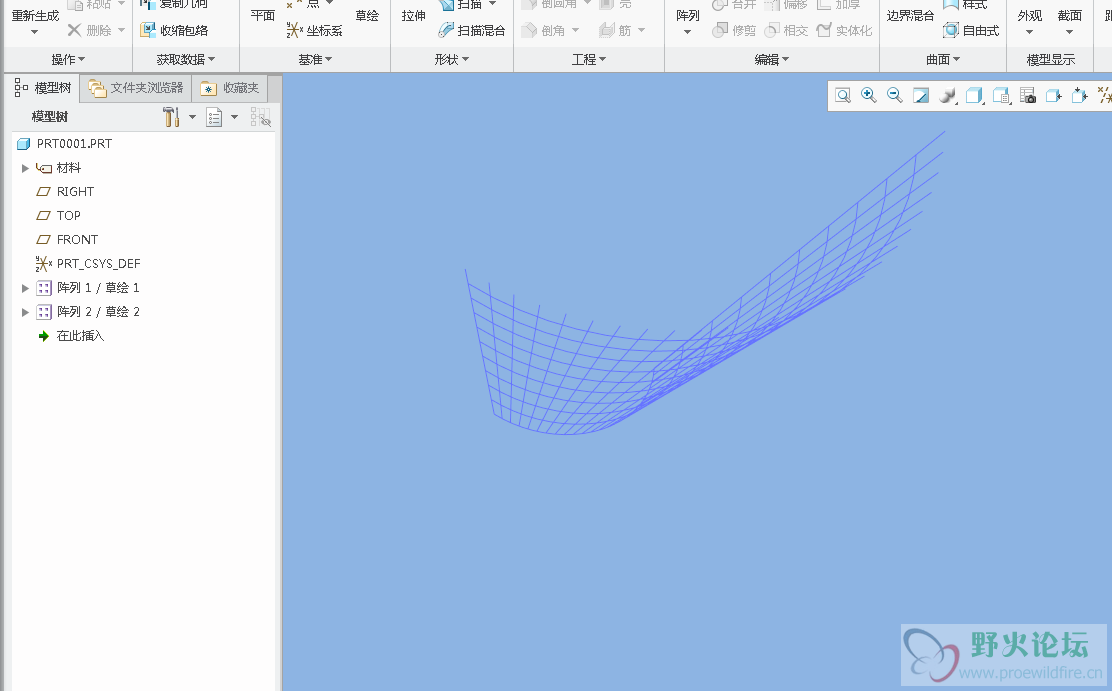Click the 拉伸 extrude button
The height and width of the screenshot is (691, 1112).
pyautogui.click(x=413, y=16)
